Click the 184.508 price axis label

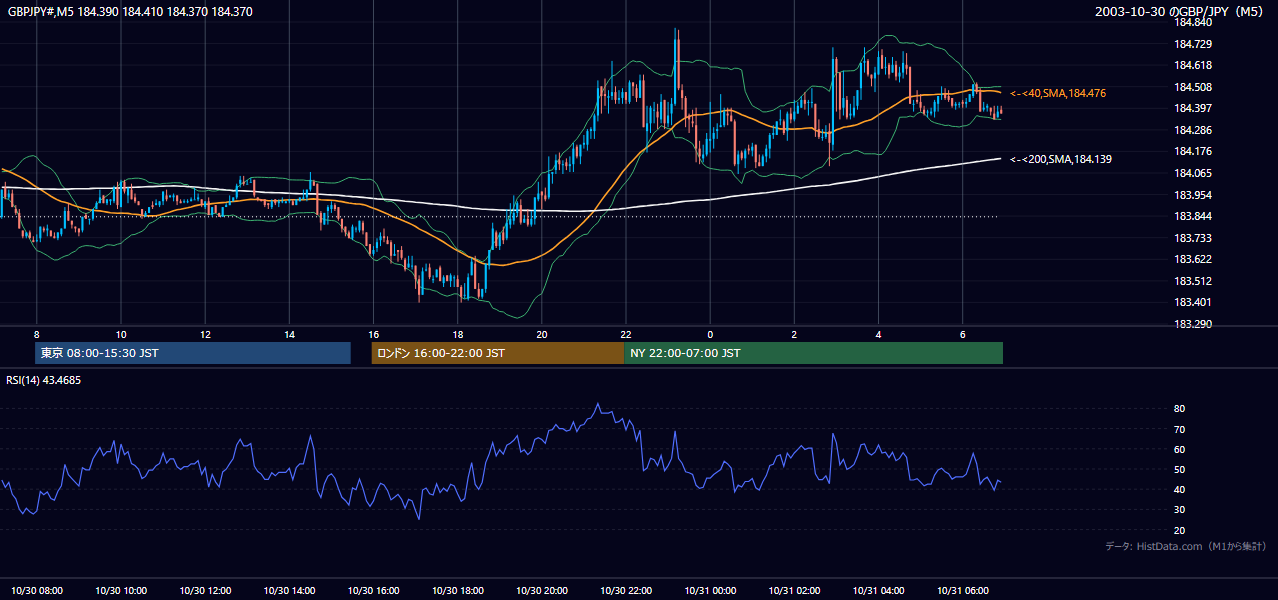click(x=1192, y=87)
